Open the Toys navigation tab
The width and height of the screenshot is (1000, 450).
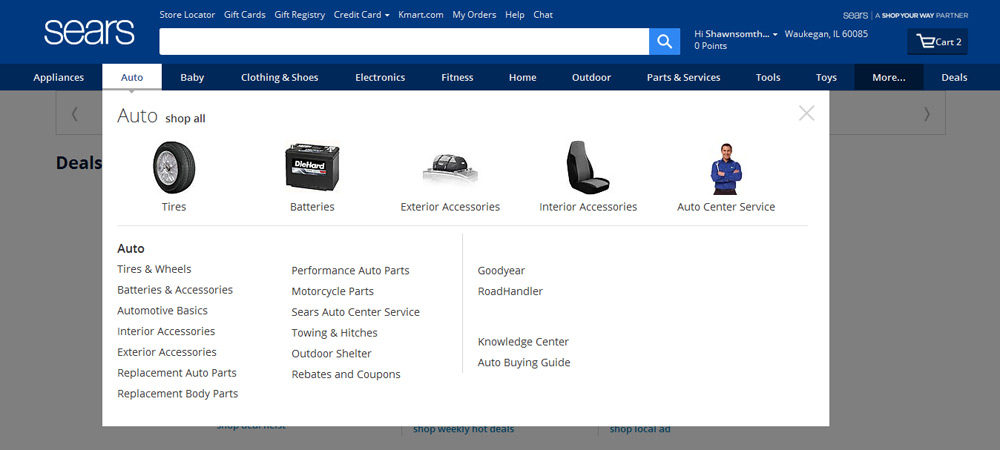point(826,77)
